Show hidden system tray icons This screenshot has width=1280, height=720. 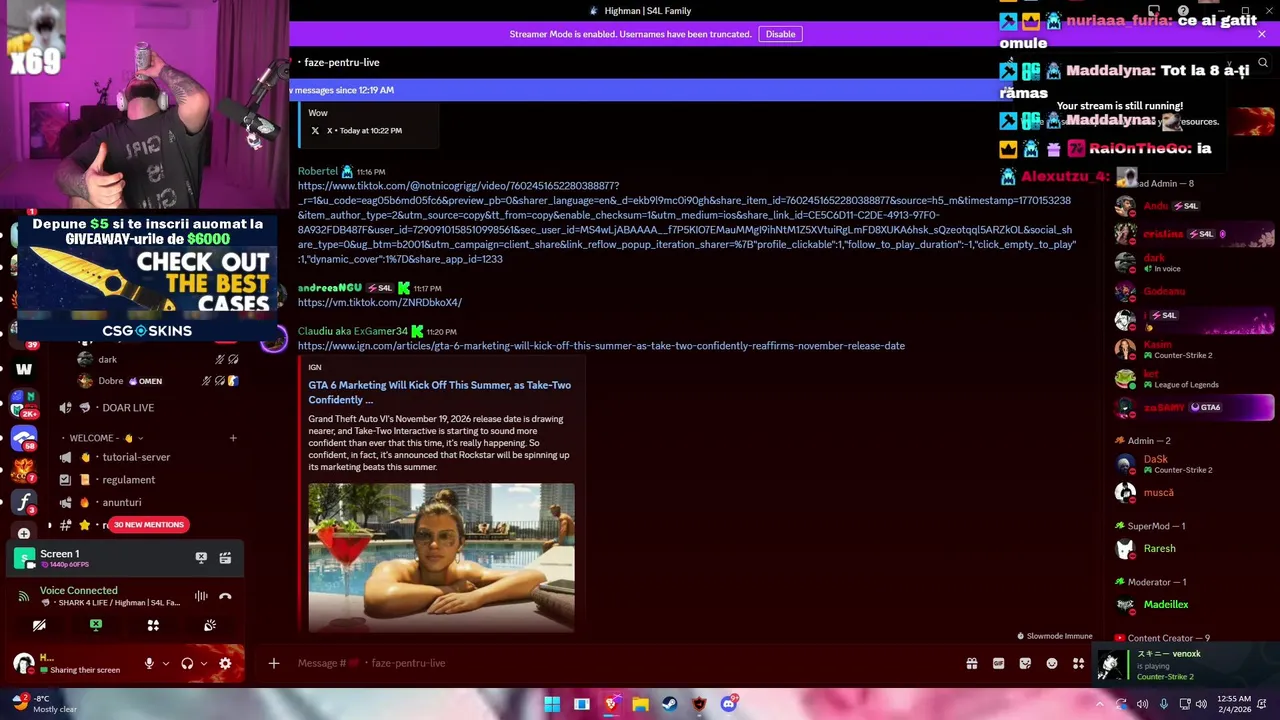[1099, 704]
